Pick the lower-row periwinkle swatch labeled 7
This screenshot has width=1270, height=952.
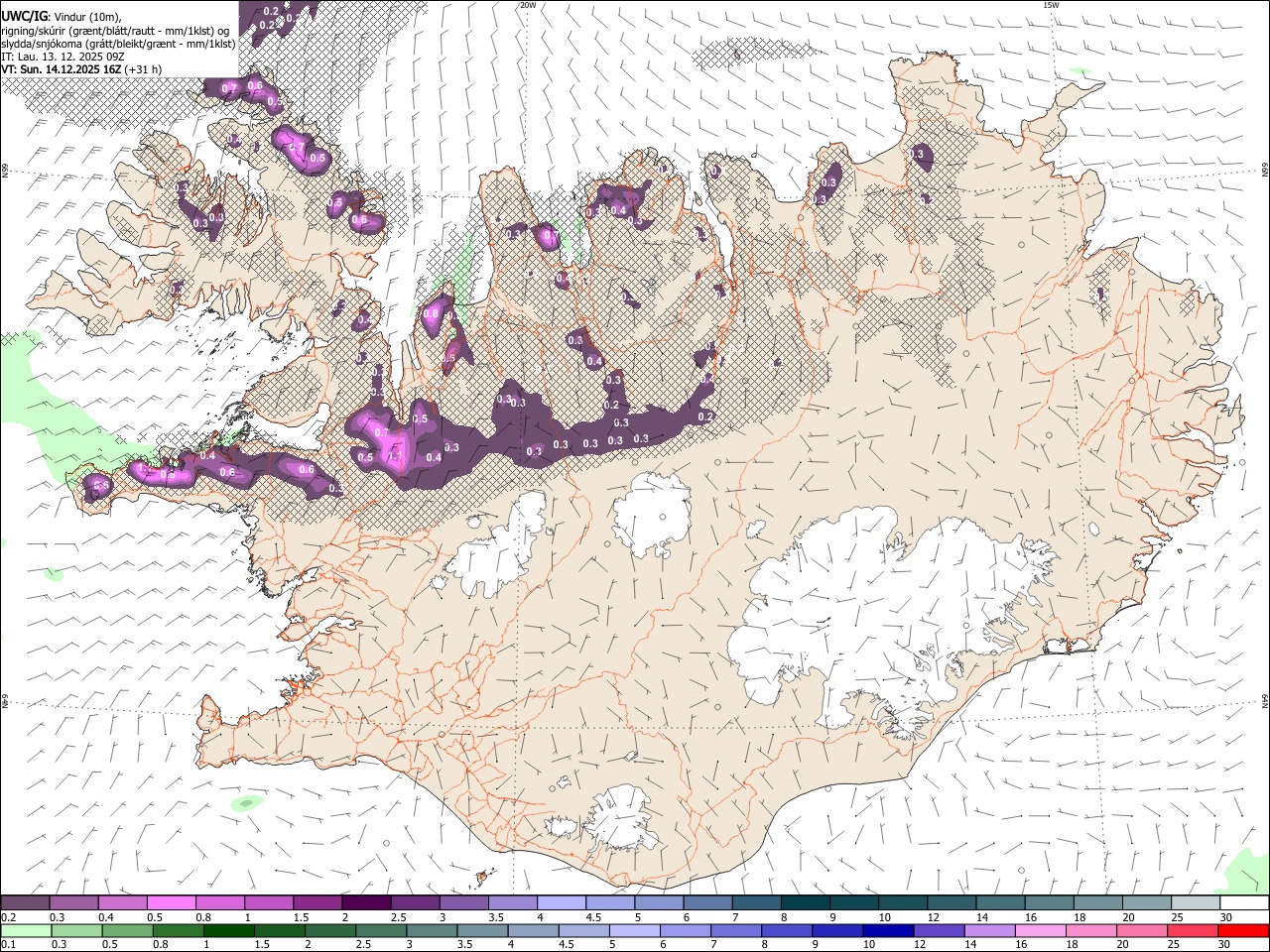pos(735,931)
